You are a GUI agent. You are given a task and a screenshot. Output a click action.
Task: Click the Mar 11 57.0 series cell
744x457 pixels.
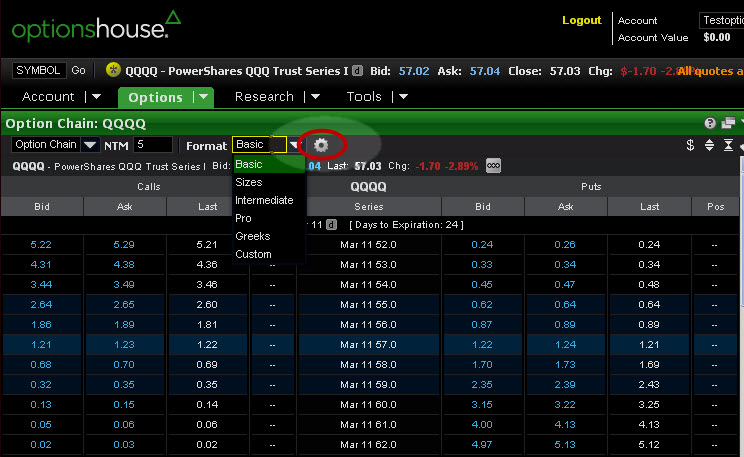(x=368, y=345)
